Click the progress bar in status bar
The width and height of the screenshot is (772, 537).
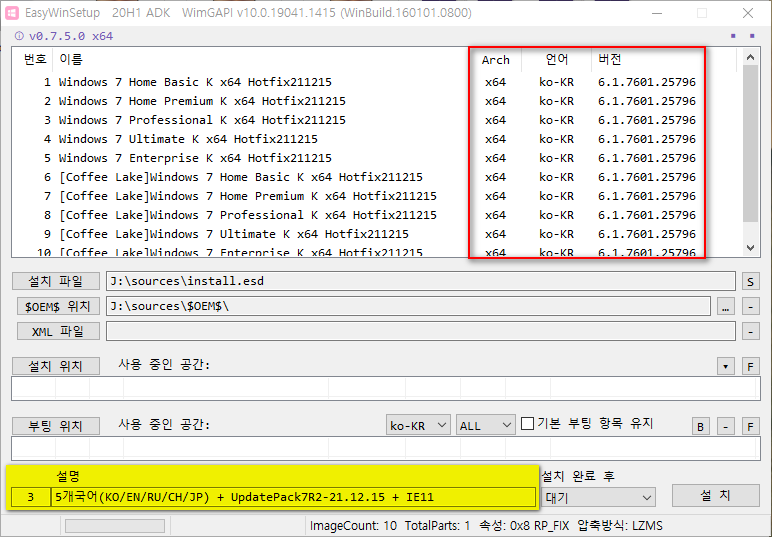click(115, 526)
